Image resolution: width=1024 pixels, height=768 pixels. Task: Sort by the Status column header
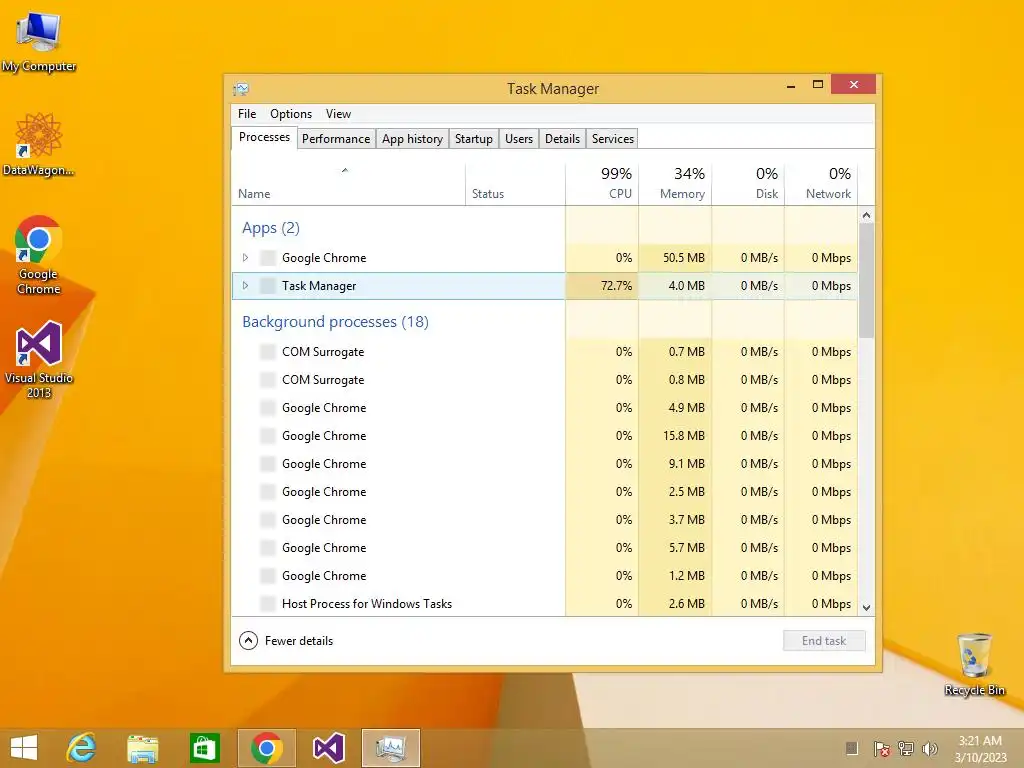[515, 184]
